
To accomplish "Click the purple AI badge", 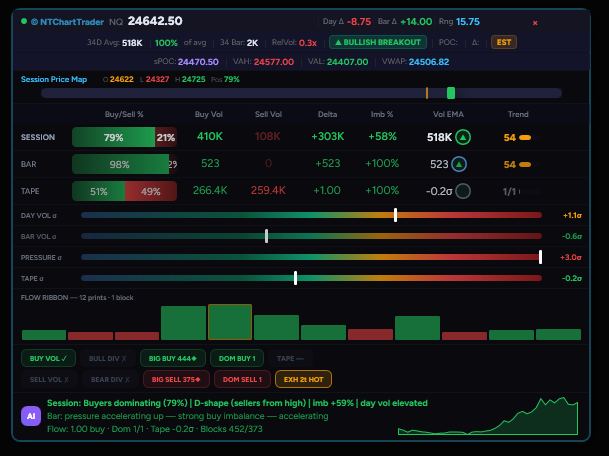I will [x=31, y=416].
